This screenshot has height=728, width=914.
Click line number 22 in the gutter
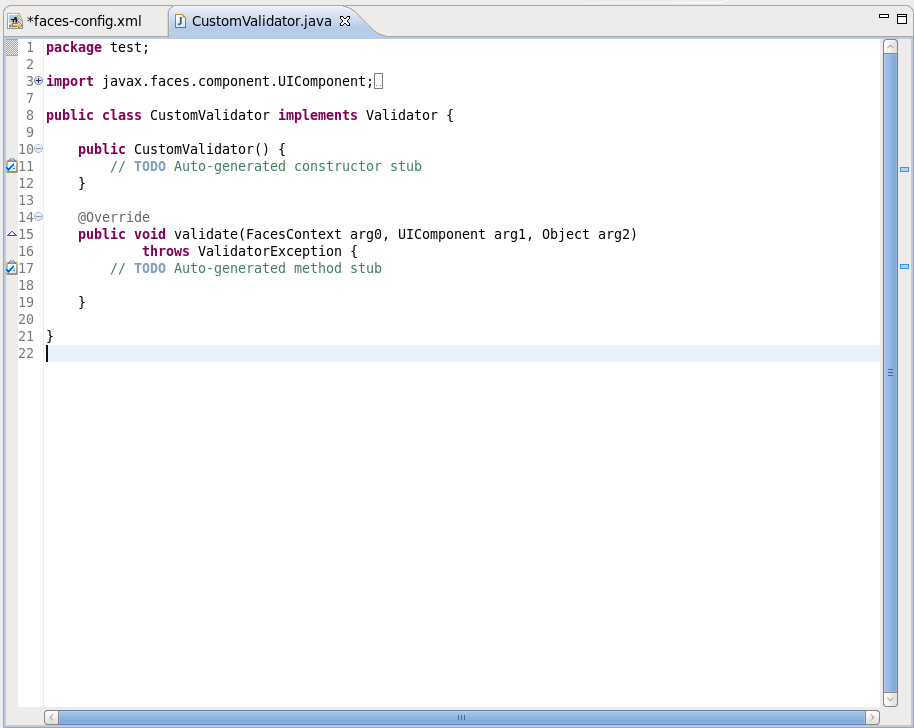pos(26,353)
